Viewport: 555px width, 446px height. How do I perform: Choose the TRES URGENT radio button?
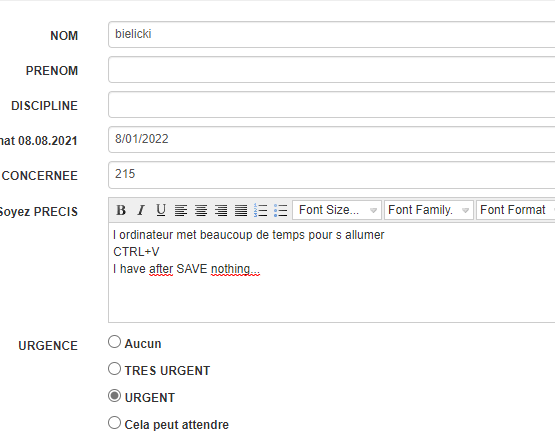(x=114, y=369)
